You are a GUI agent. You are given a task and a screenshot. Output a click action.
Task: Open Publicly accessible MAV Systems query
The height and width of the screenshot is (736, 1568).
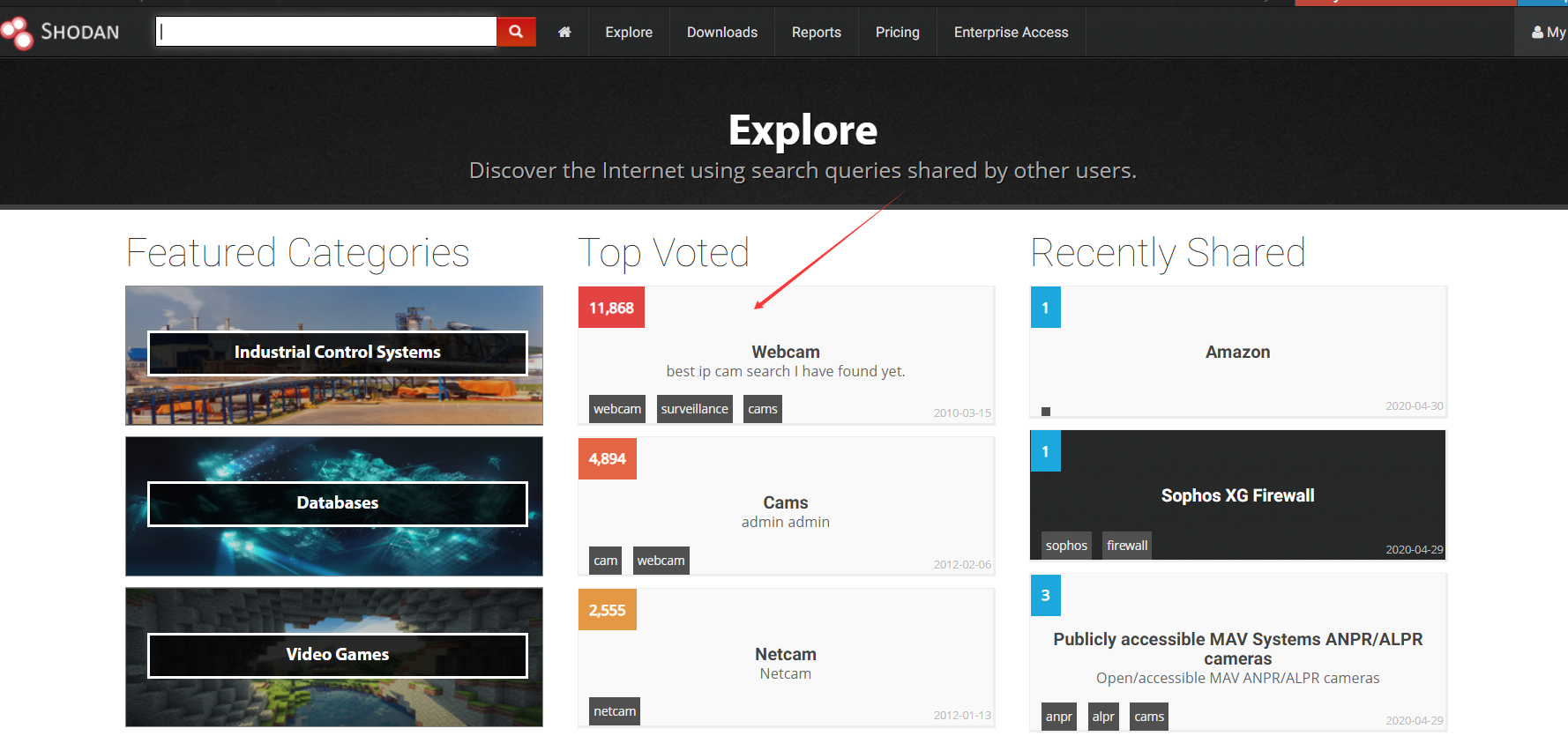point(1238,649)
